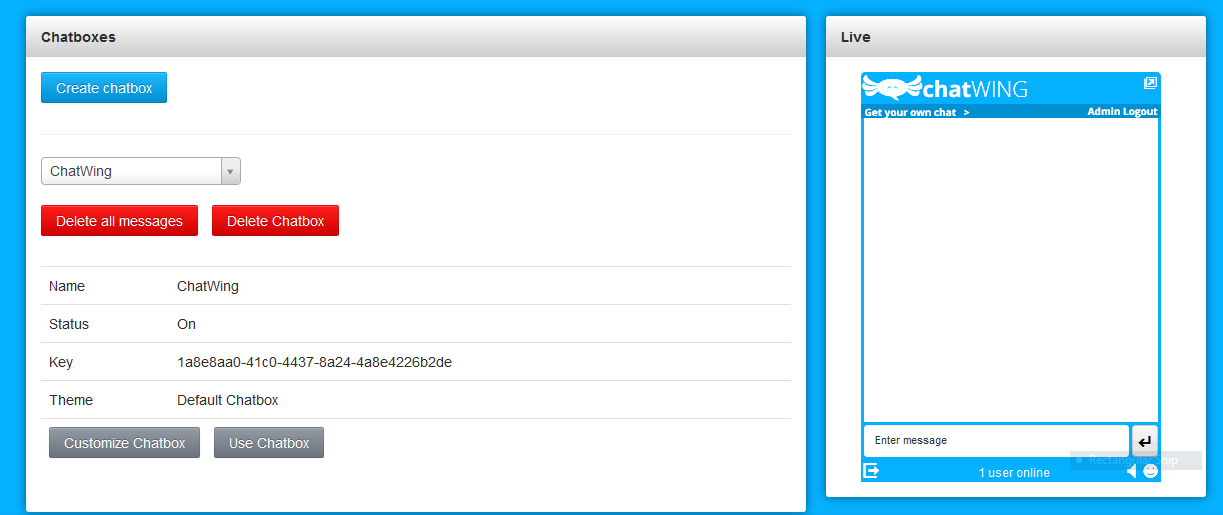Open the ChatWing chatbox selector dropdown
The image size is (1223, 515).
141,171
